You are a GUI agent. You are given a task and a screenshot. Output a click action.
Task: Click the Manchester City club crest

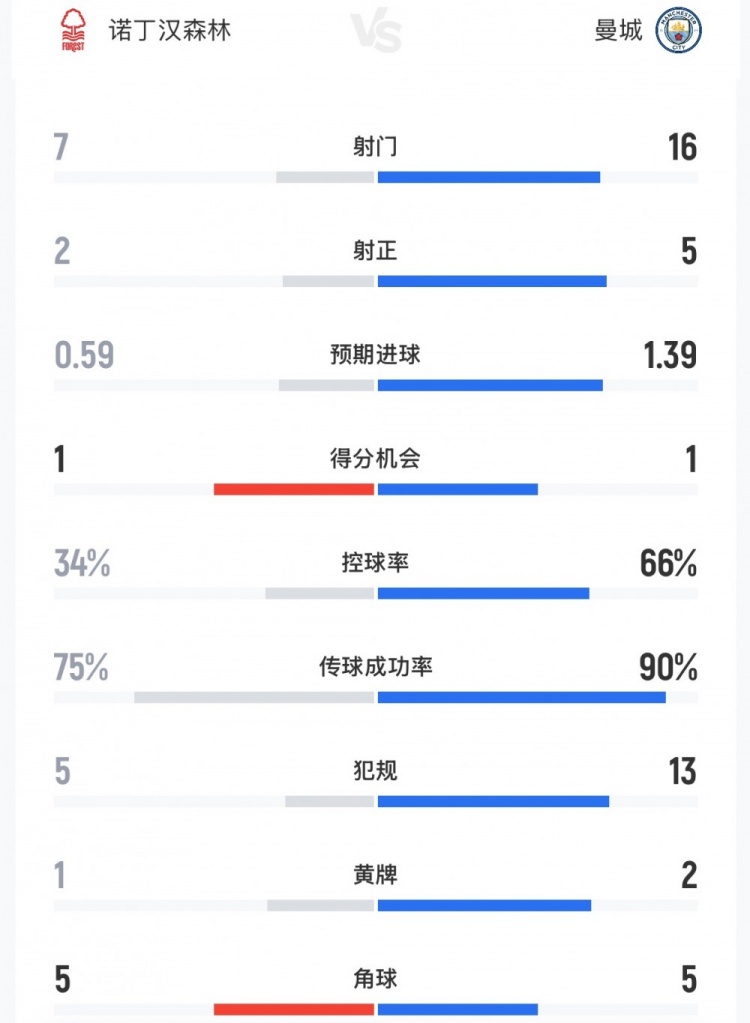[x=678, y=31]
